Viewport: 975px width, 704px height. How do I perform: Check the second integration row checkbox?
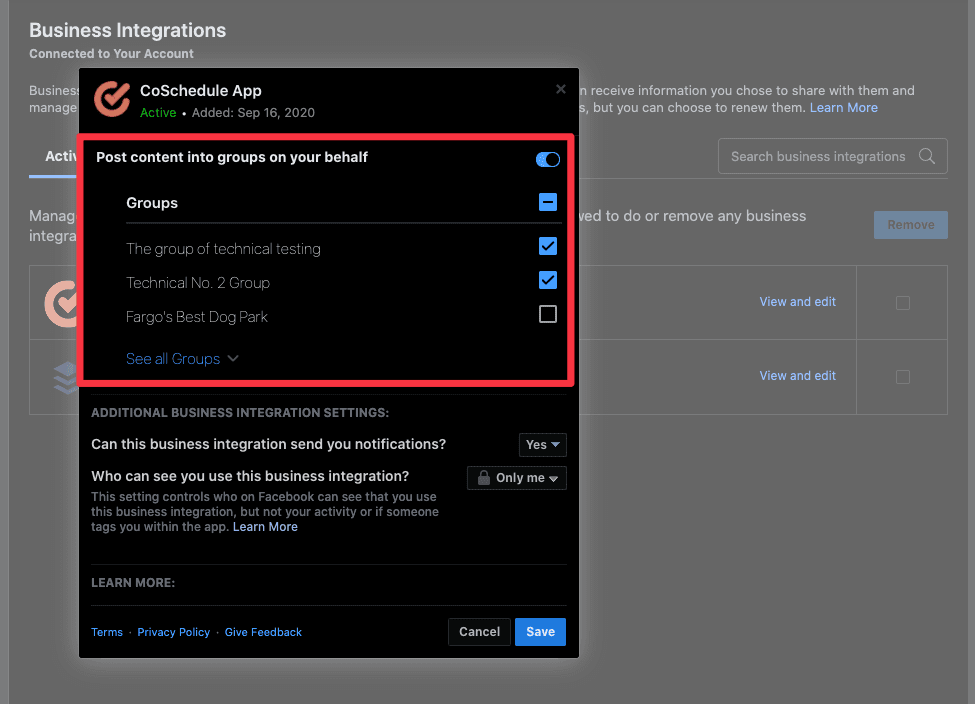tap(902, 377)
